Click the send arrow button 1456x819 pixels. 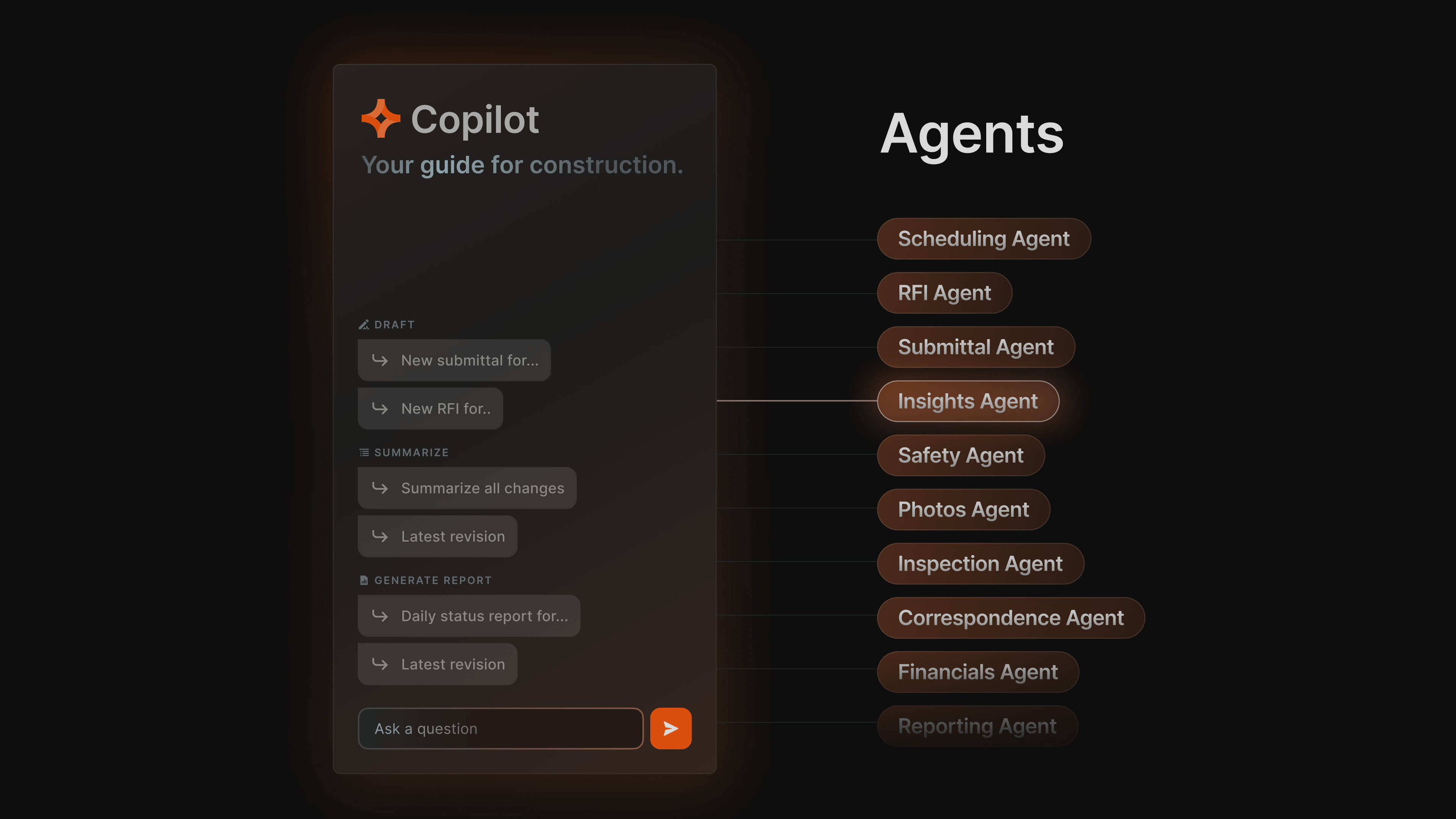(x=670, y=728)
